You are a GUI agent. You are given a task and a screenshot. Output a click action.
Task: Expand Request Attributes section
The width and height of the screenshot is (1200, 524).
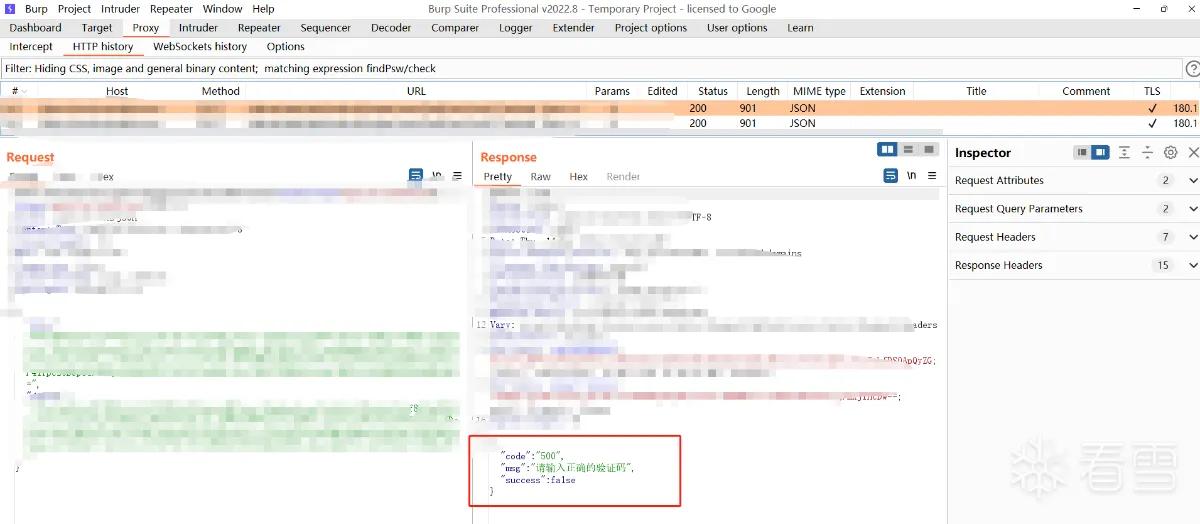click(1074, 181)
